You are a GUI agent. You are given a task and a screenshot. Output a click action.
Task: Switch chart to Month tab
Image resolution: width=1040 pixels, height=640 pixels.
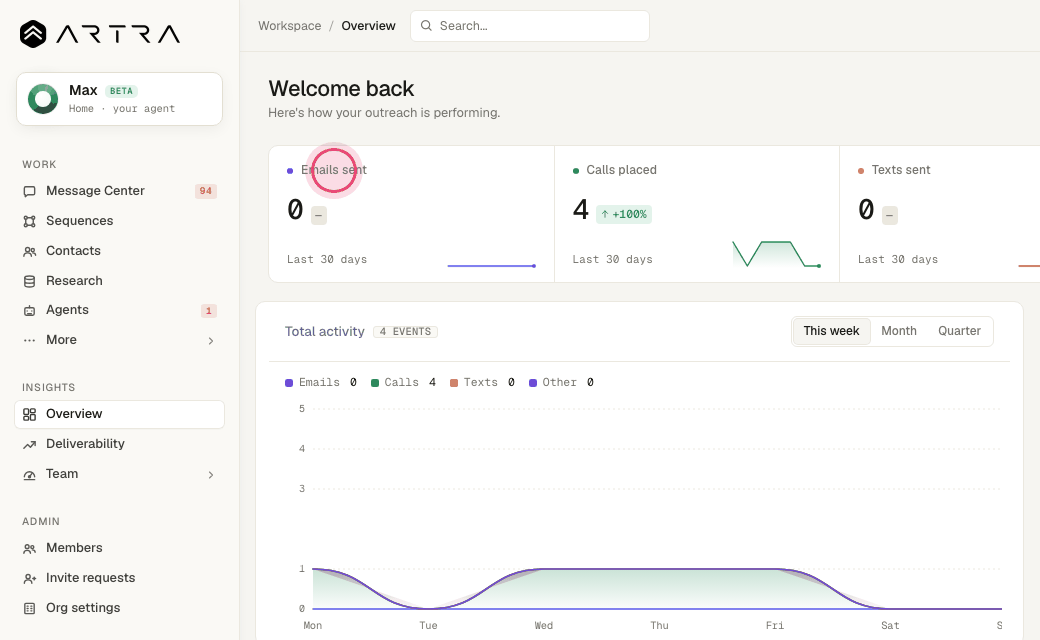point(899,331)
